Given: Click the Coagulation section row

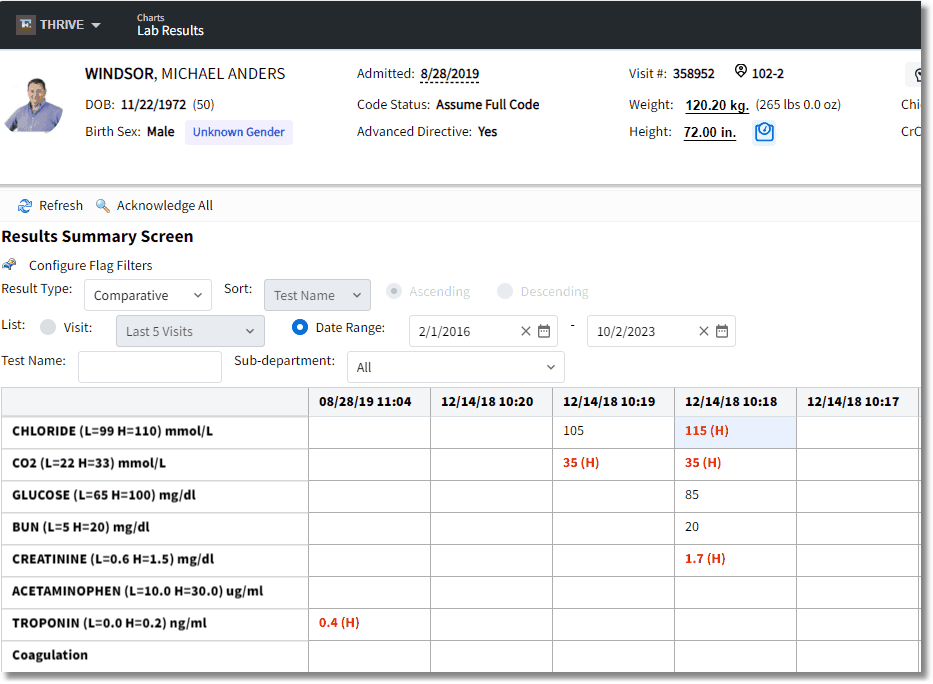Looking at the screenshot, I should click(155, 656).
